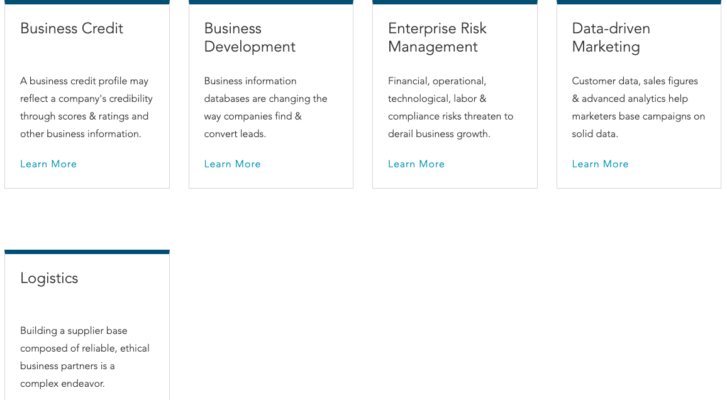
Task: Open Learn More in Business Development card
Action: click(232, 164)
